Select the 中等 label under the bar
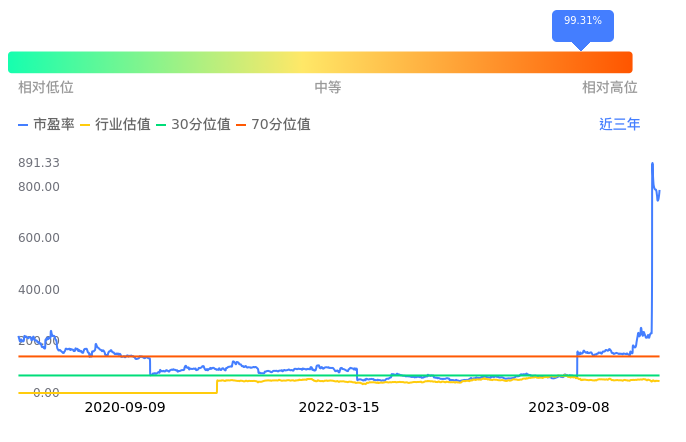Viewport: 686px width, 442px height. (x=328, y=88)
